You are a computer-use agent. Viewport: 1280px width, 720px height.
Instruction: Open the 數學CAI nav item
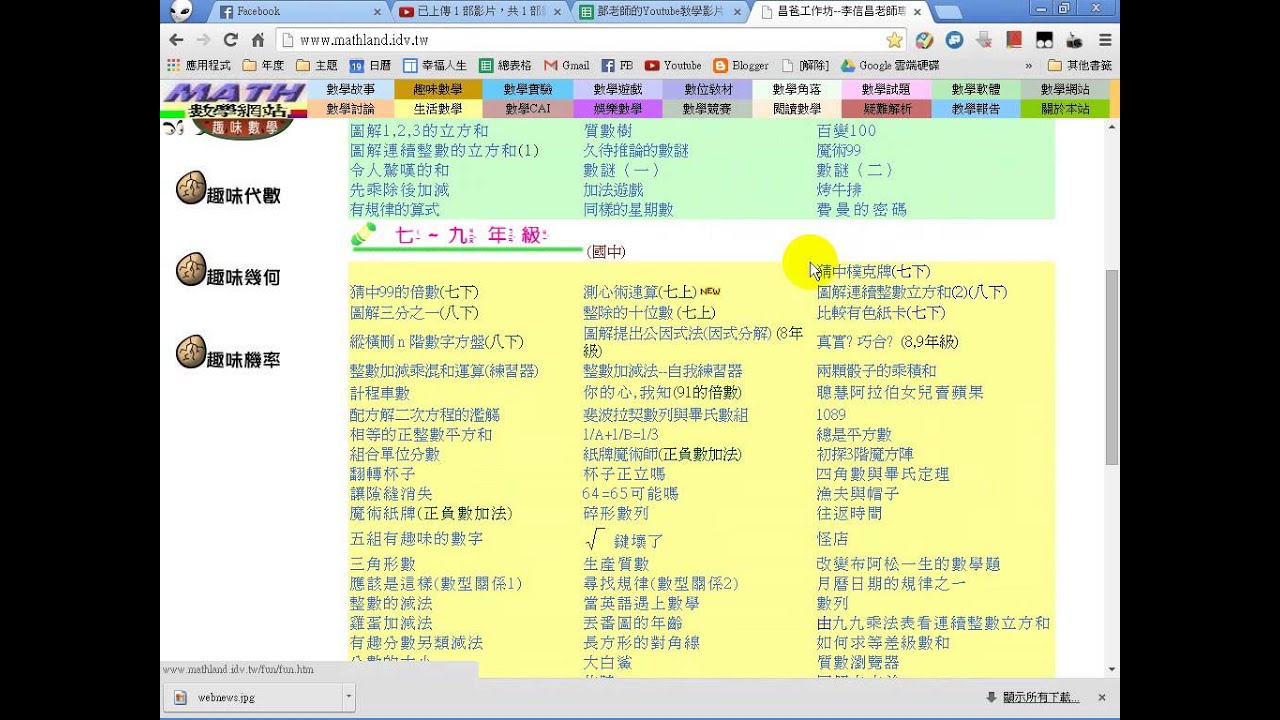[528, 108]
